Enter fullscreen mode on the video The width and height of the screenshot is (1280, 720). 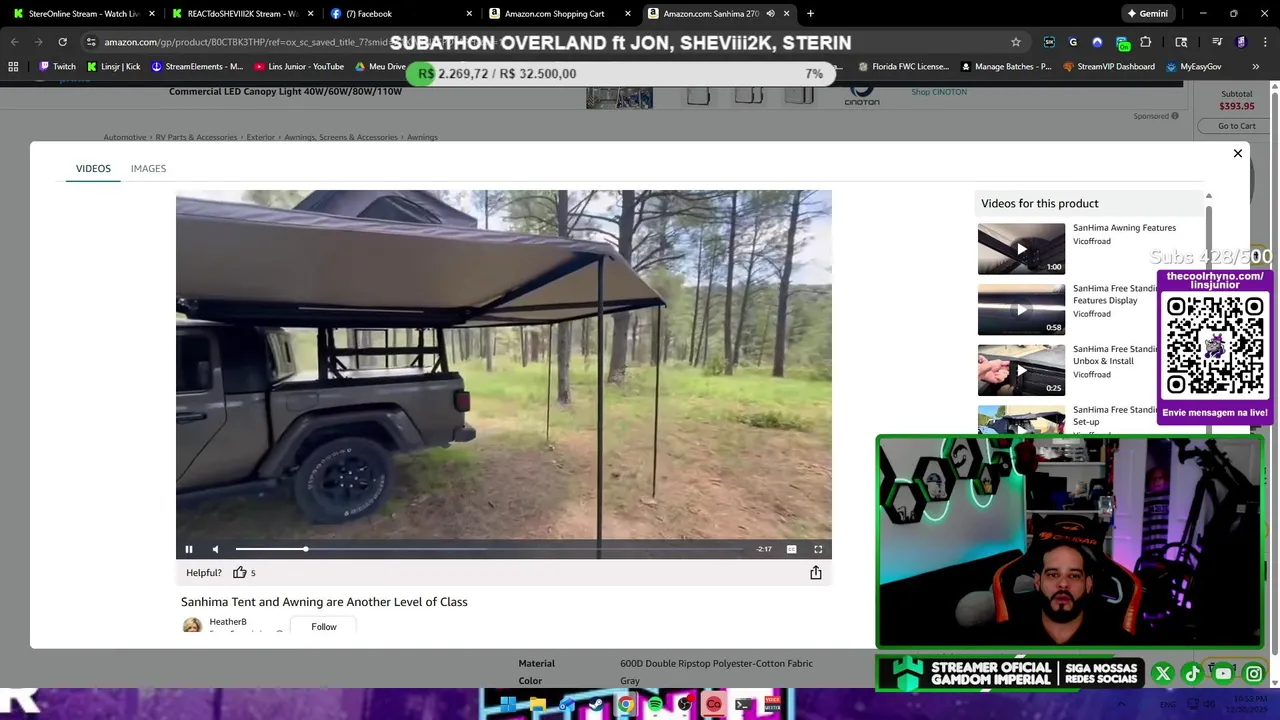tap(818, 549)
